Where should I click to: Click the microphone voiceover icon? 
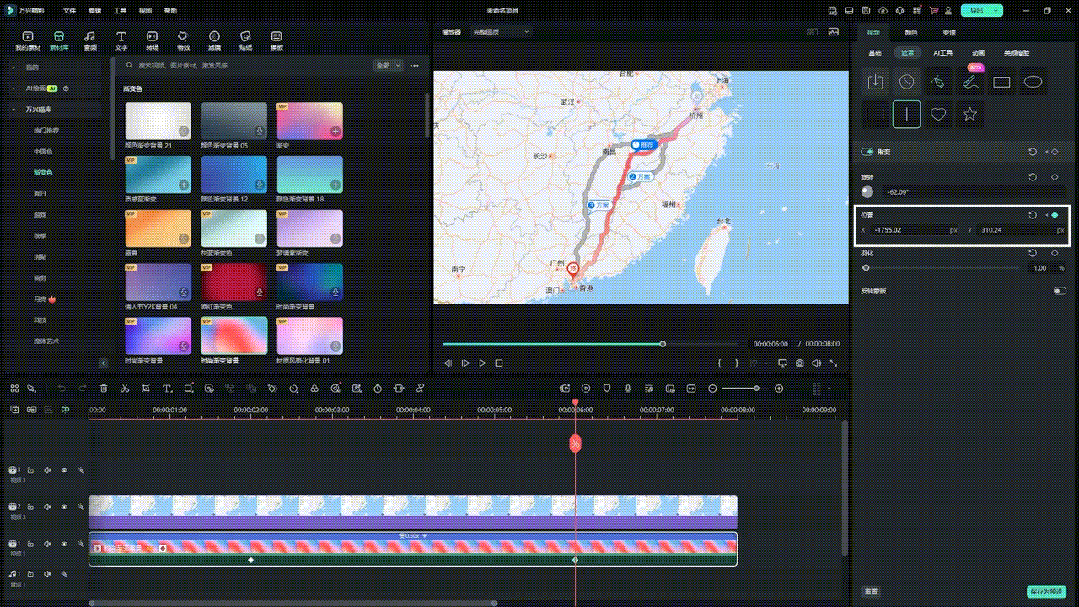(628, 389)
